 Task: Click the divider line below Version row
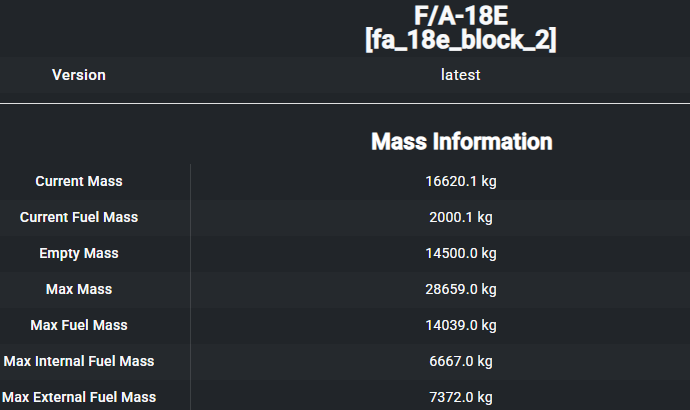(345, 103)
